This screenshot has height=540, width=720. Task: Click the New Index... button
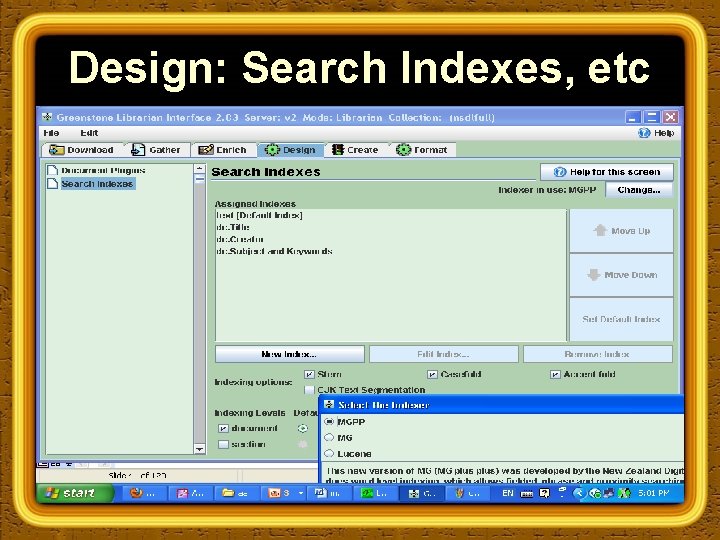tap(289, 354)
